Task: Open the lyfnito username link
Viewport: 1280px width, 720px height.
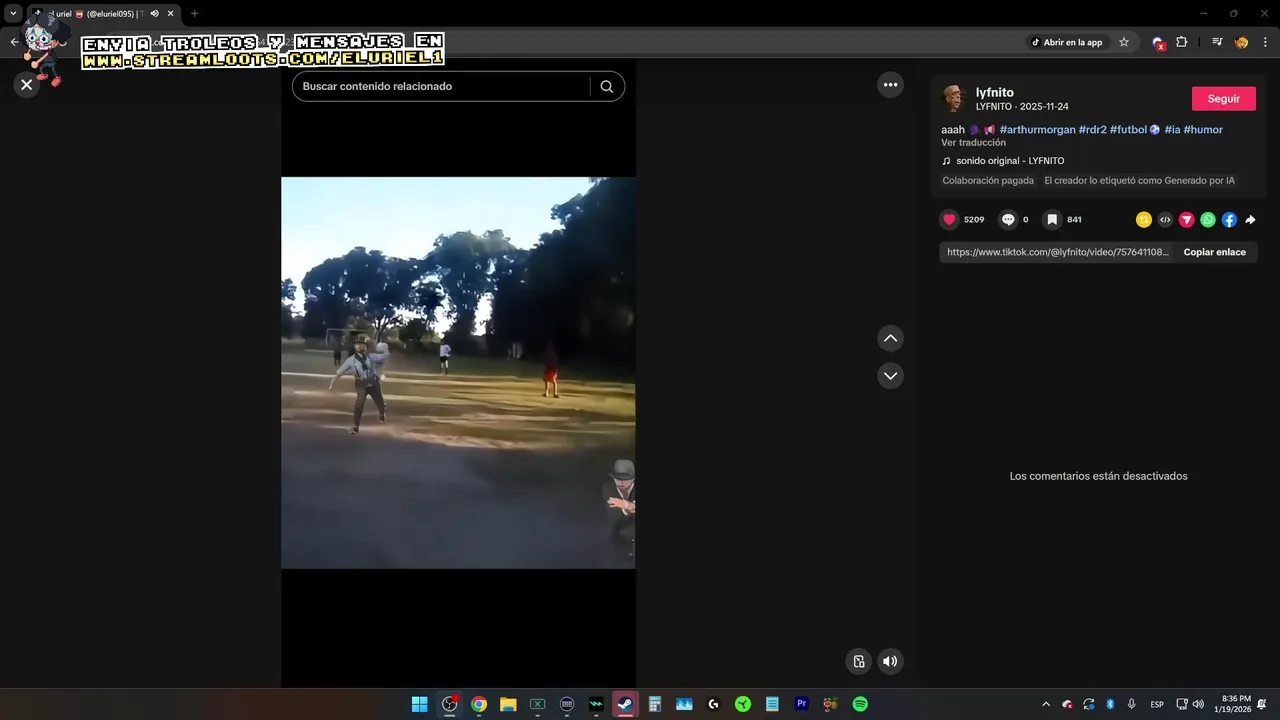Action: tap(995, 92)
